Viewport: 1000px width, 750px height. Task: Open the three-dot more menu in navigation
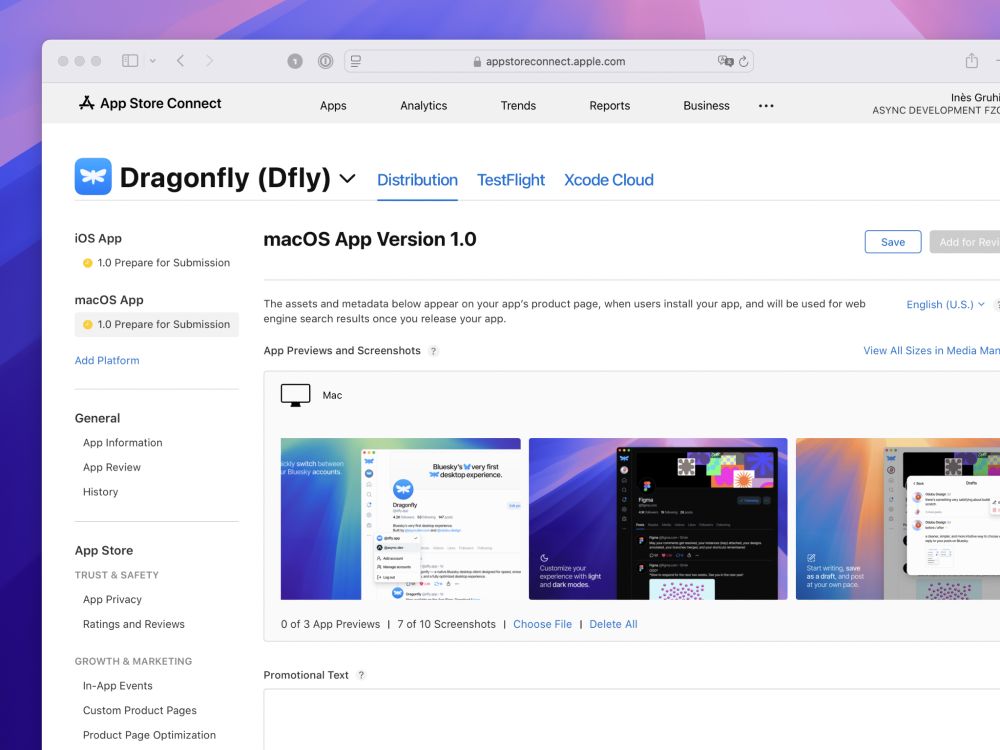point(766,106)
